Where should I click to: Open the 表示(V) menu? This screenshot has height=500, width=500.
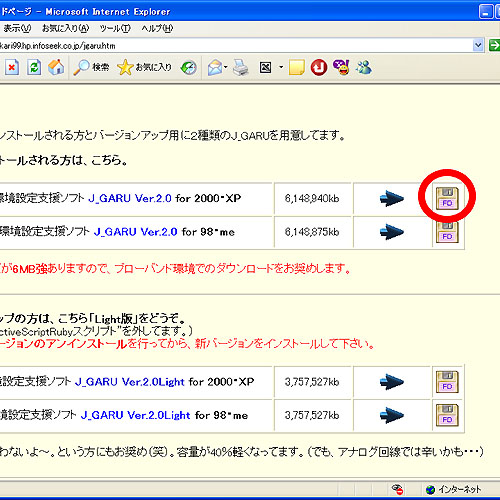click(x=17, y=29)
